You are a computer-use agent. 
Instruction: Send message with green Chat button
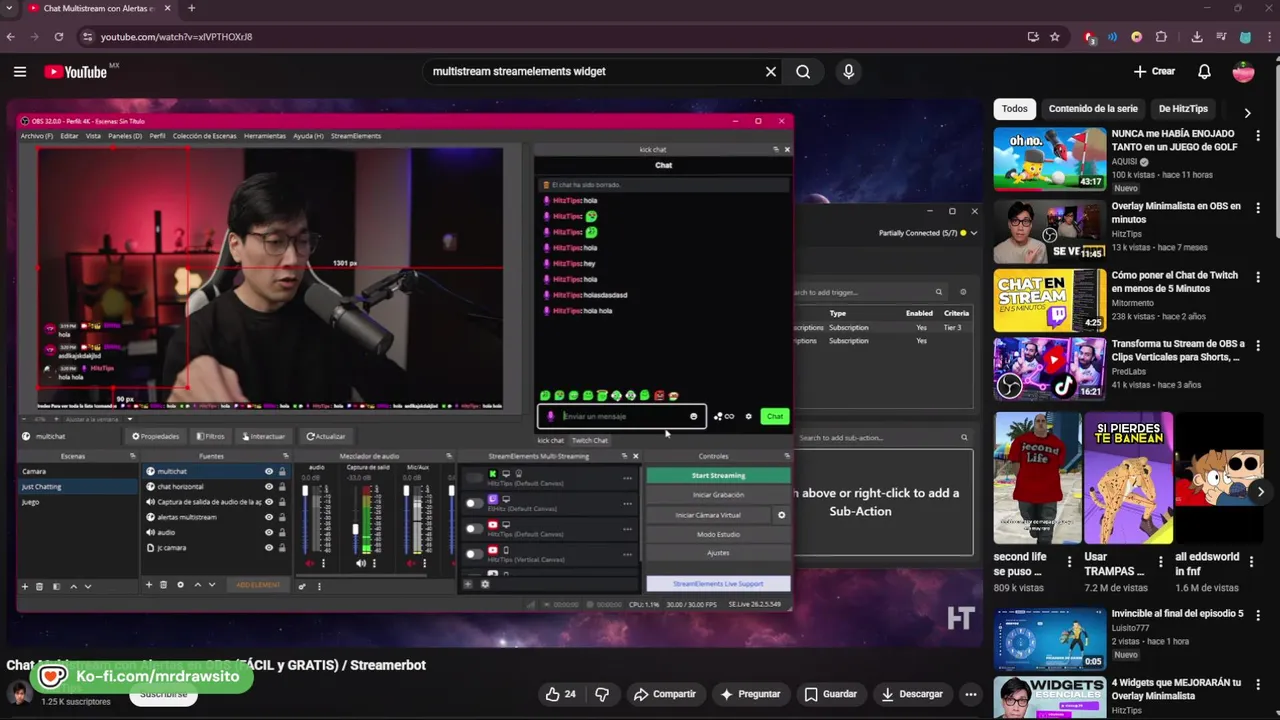click(x=775, y=417)
